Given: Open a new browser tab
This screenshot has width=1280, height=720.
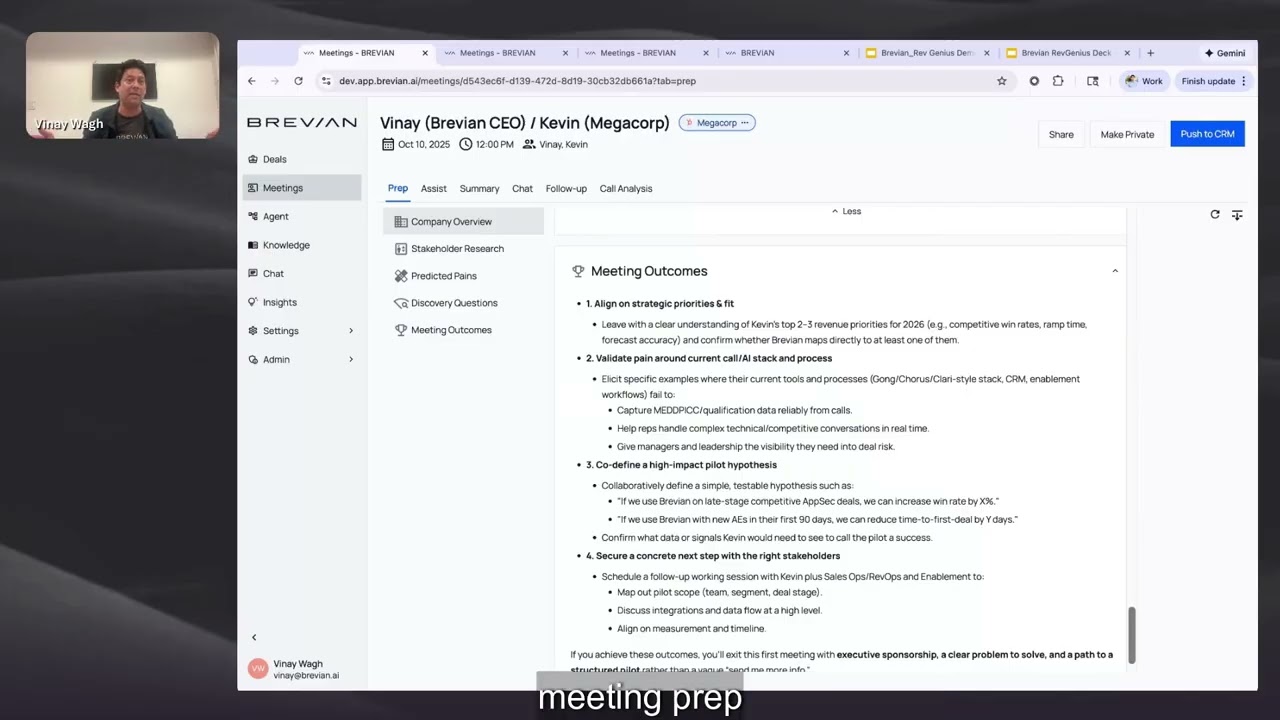Looking at the screenshot, I should pos(1150,53).
